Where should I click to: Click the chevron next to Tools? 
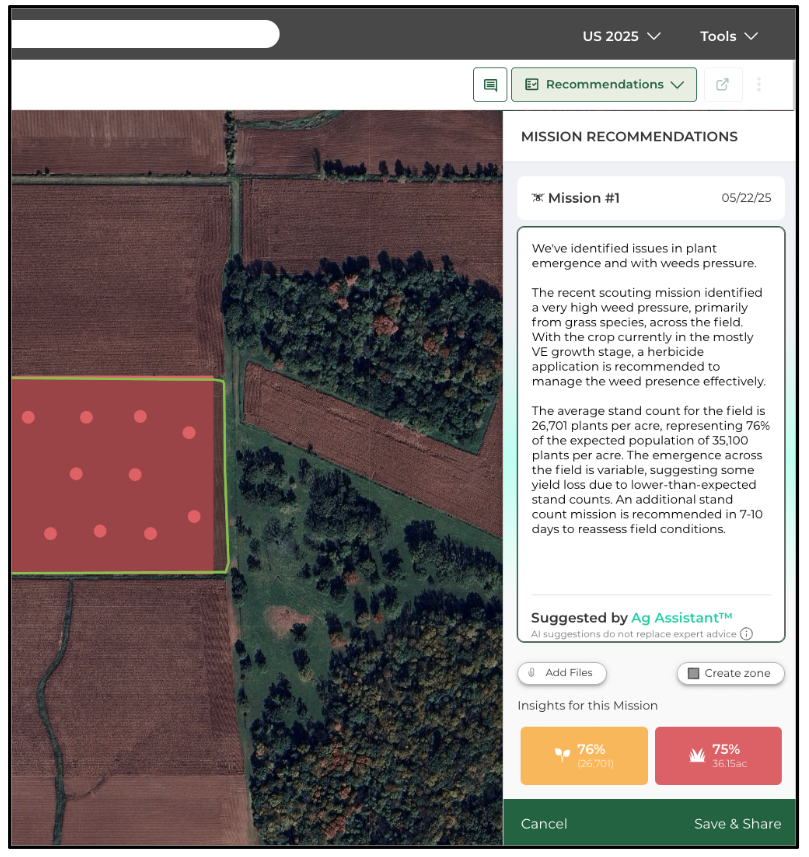751,36
